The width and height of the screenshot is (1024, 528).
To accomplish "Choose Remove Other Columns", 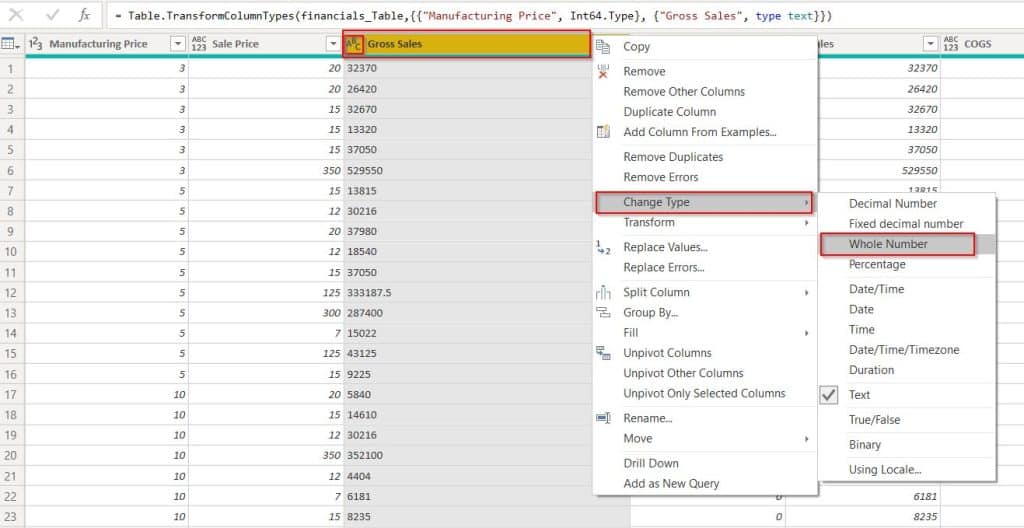I will 684,91.
